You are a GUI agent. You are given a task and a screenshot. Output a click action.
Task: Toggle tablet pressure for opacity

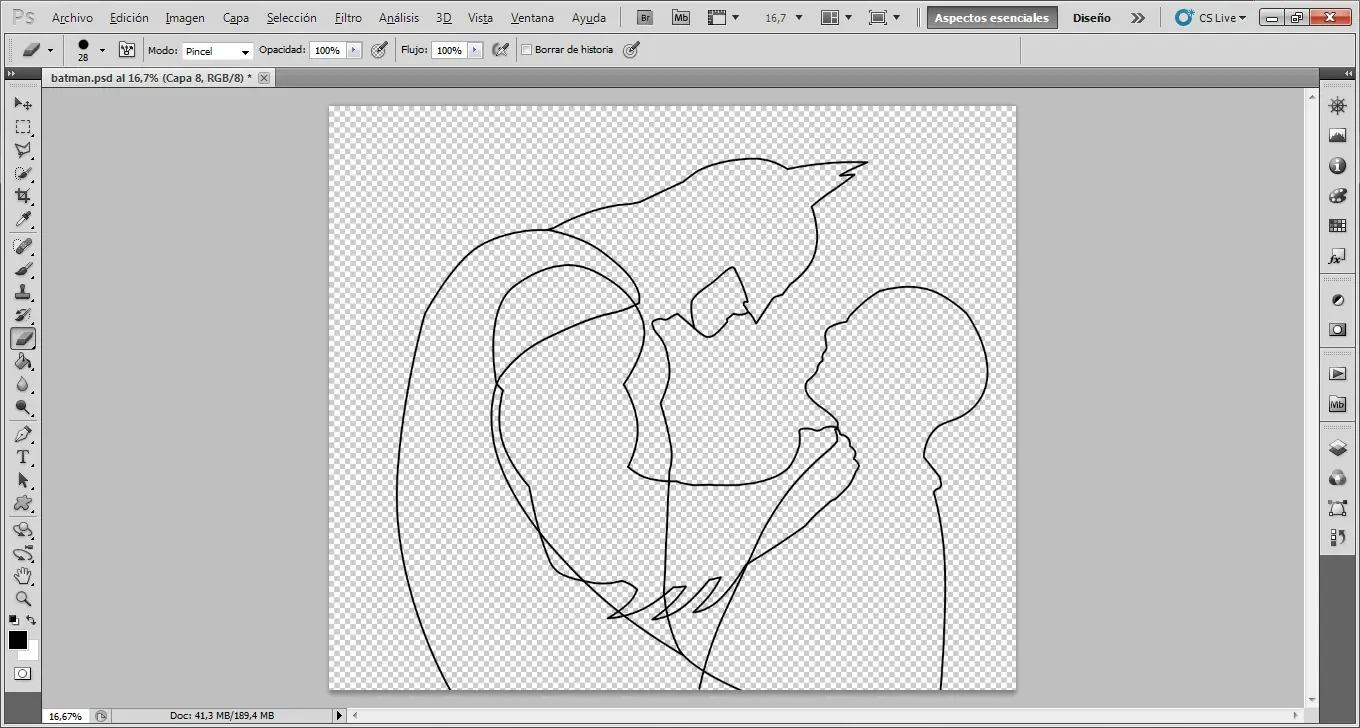[379, 50]
